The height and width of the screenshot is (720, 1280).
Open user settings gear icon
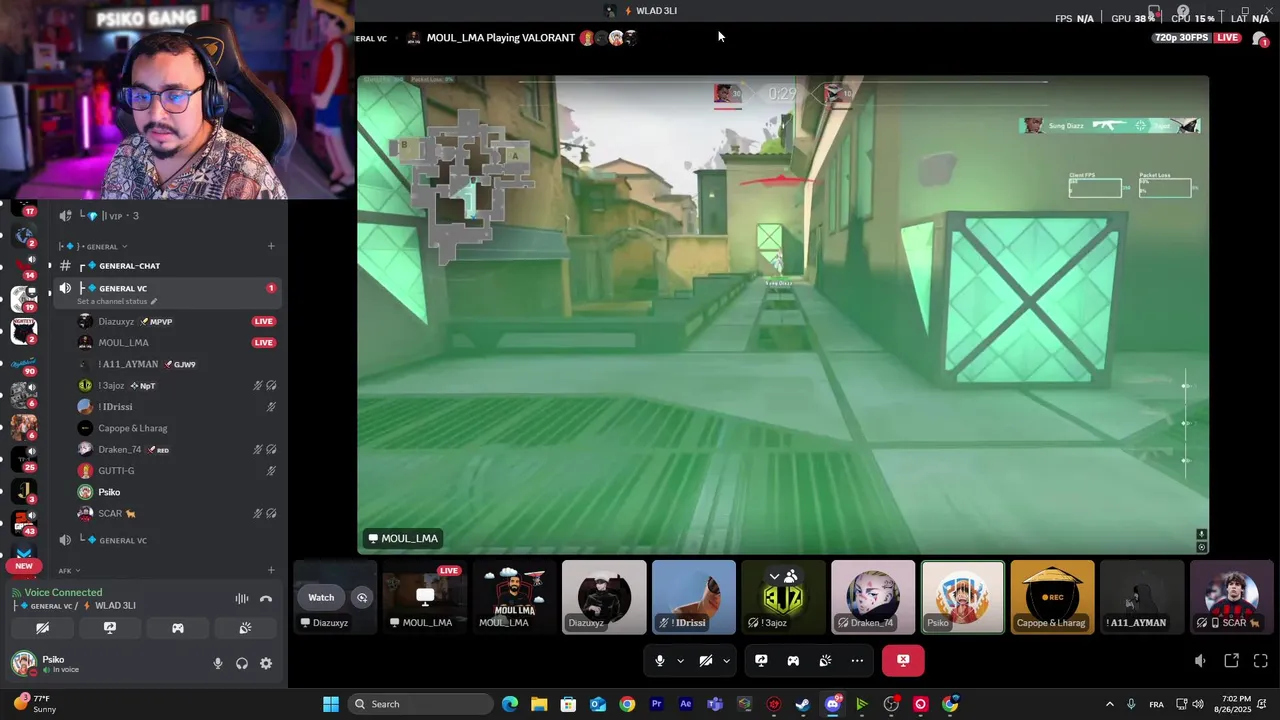click(266, 663)
